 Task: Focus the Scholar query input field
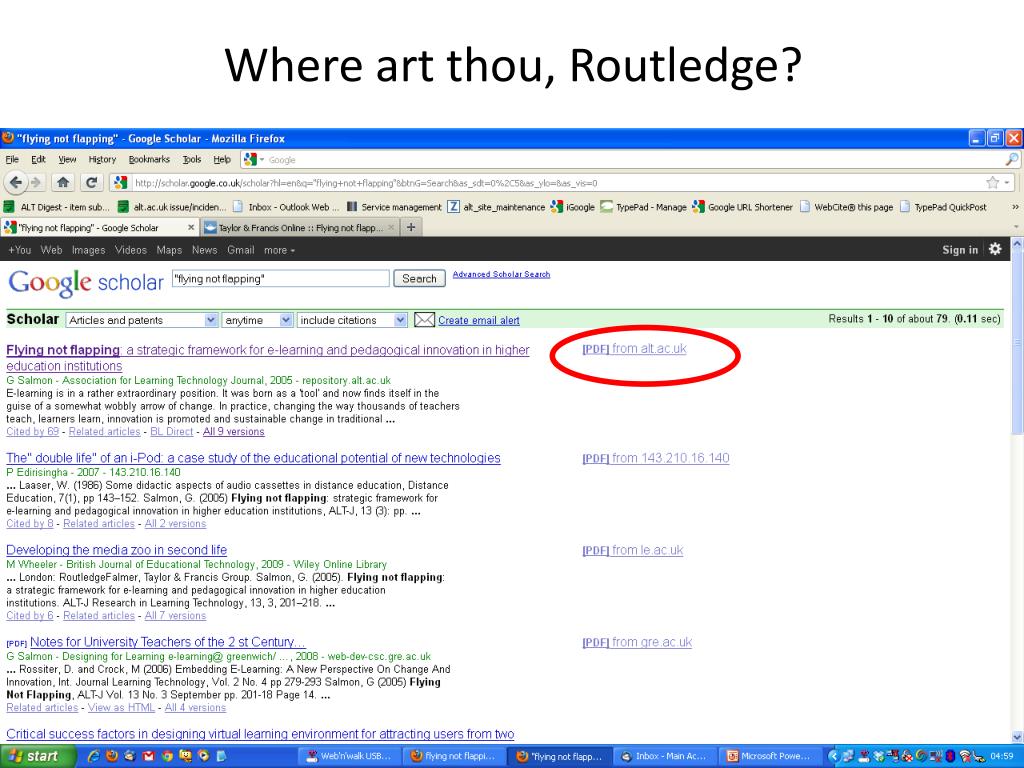pos(281,279)
